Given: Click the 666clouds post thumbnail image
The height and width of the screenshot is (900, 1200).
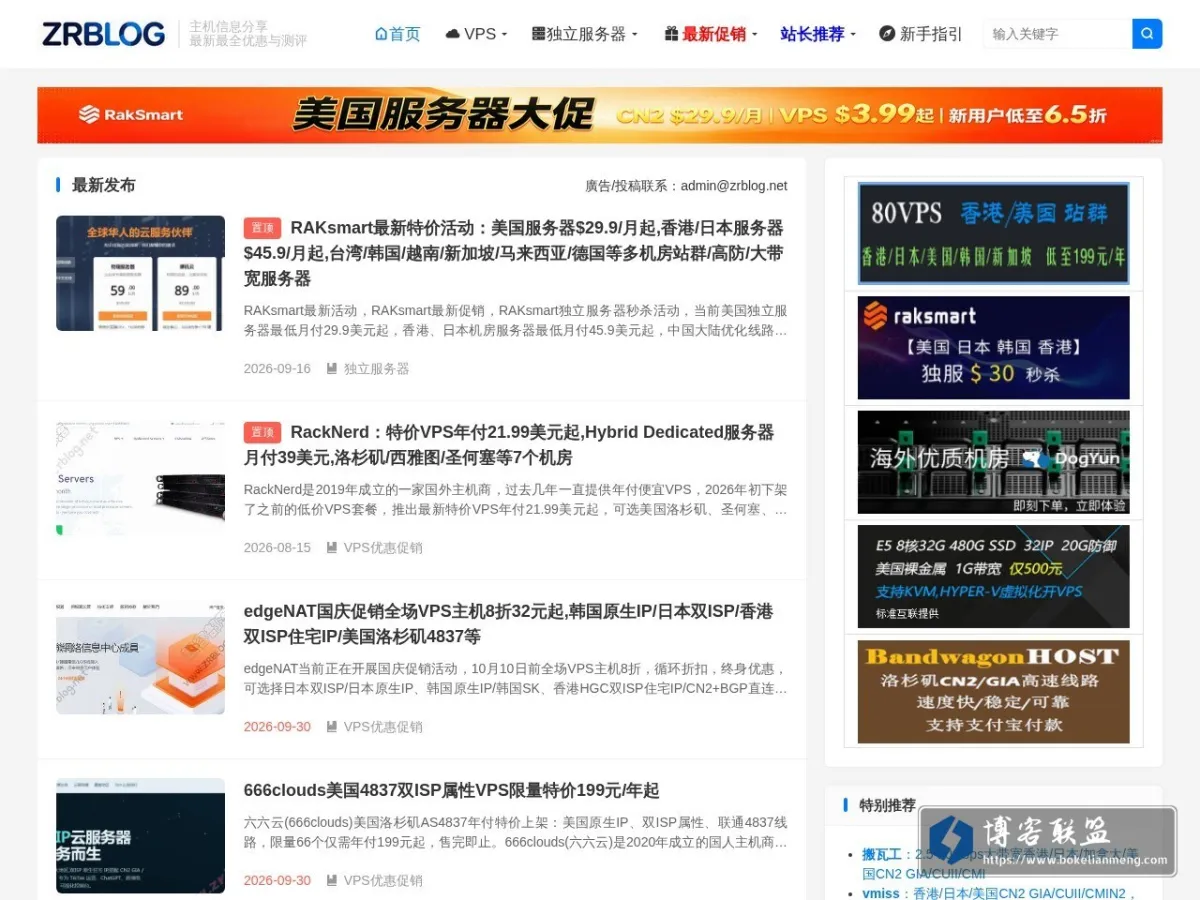Looking at the screenshot, I should (x=140, y=836).
